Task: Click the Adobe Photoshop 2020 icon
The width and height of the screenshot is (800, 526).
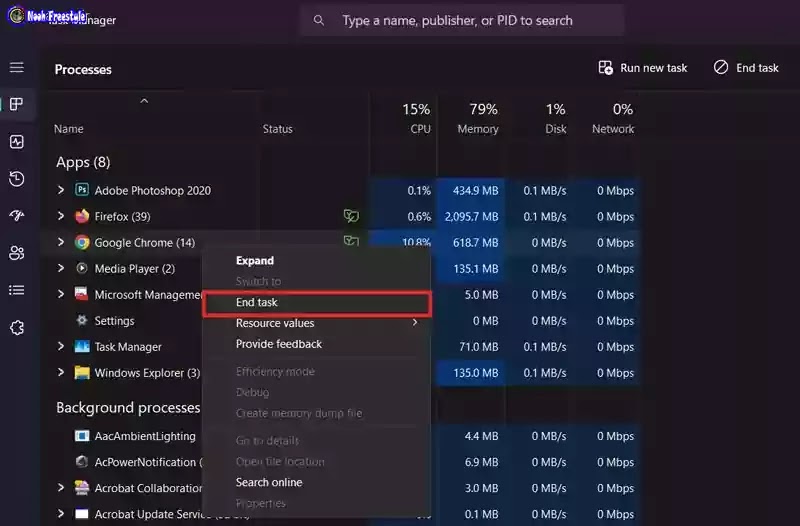Action: tap(82, 190)
